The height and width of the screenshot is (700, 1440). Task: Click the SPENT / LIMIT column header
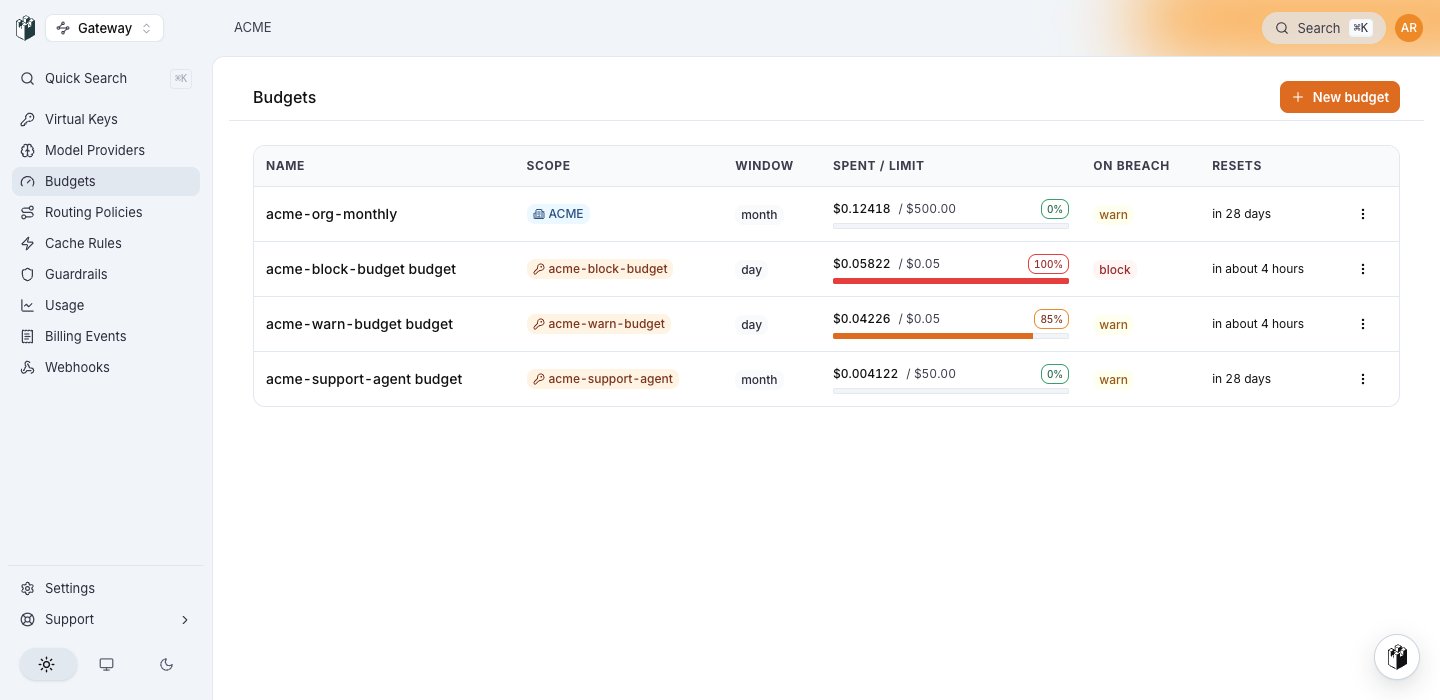[x=878, y=166]
